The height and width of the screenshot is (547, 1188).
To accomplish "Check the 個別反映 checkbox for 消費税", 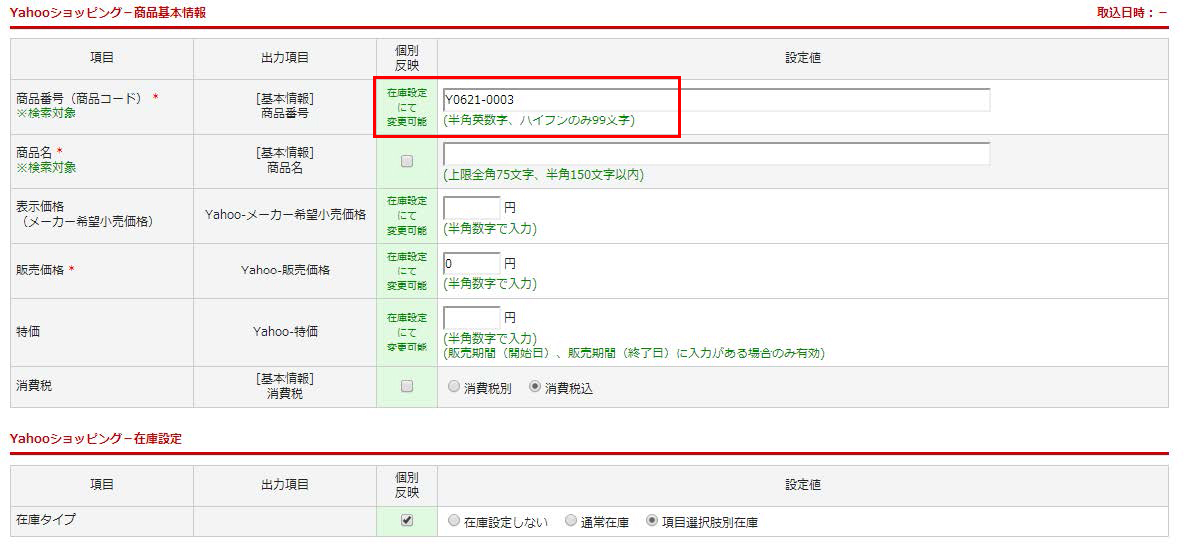I will [407, 386].
